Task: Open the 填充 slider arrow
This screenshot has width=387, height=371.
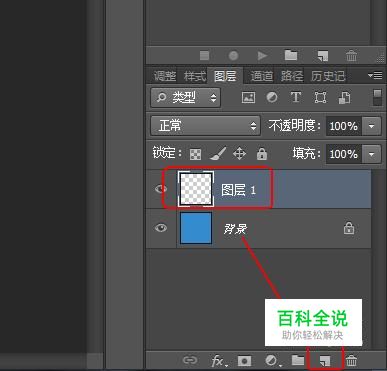Action: (x=371, y=154)
